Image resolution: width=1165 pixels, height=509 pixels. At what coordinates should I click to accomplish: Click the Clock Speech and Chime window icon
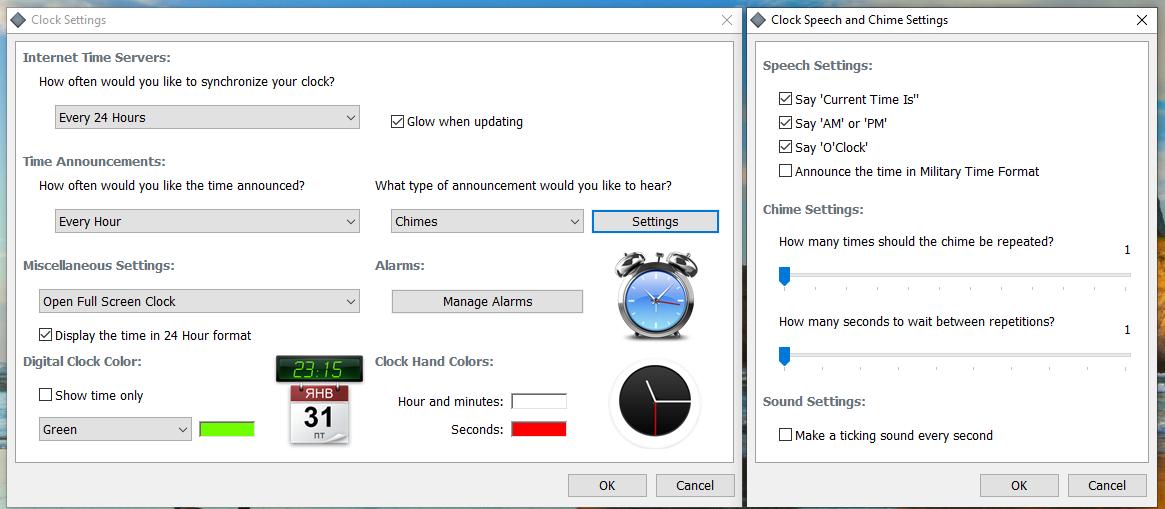pyautogui.click(x=757, y=20)
